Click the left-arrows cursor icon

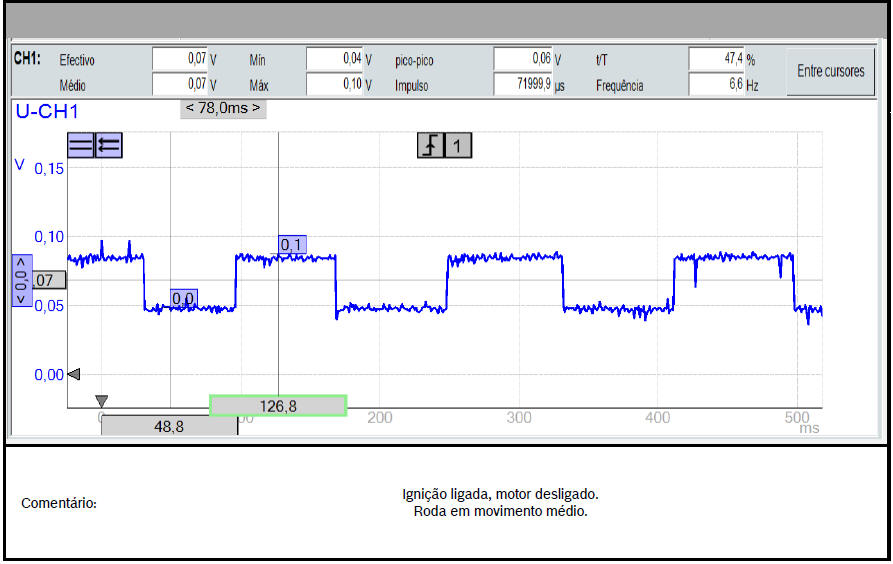click(x=108, y=146)
